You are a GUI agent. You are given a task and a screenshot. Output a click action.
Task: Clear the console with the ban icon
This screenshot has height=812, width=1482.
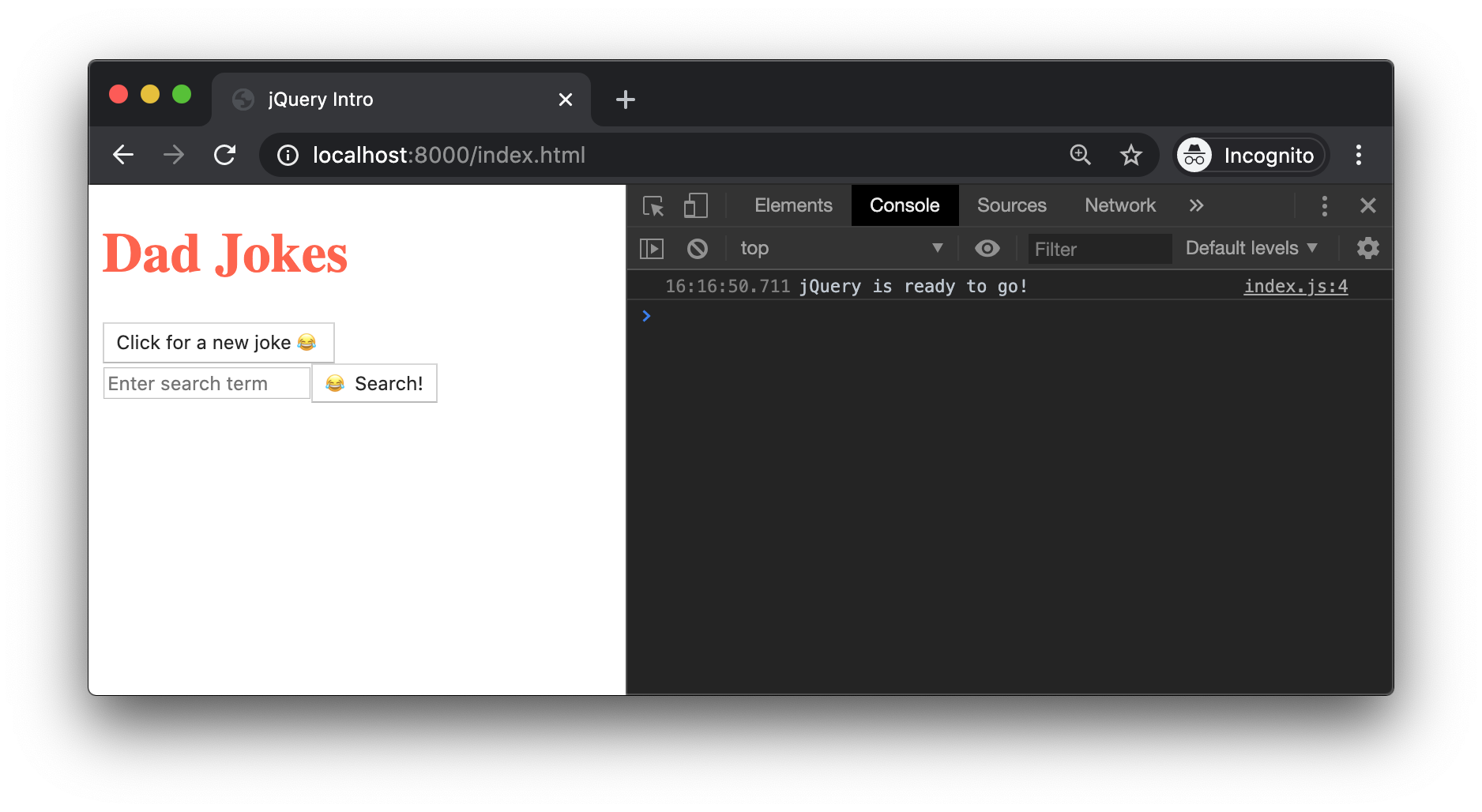tap(697, 249)
